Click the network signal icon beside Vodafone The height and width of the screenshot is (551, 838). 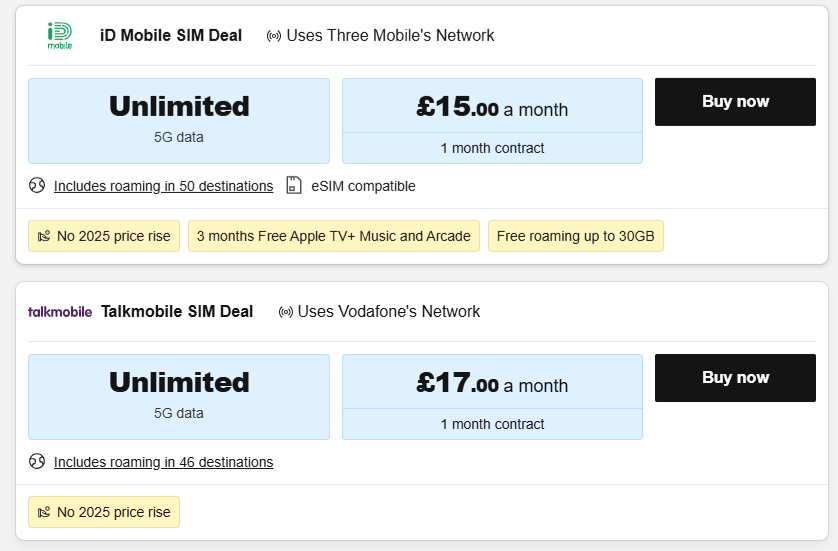click(286, 312)
